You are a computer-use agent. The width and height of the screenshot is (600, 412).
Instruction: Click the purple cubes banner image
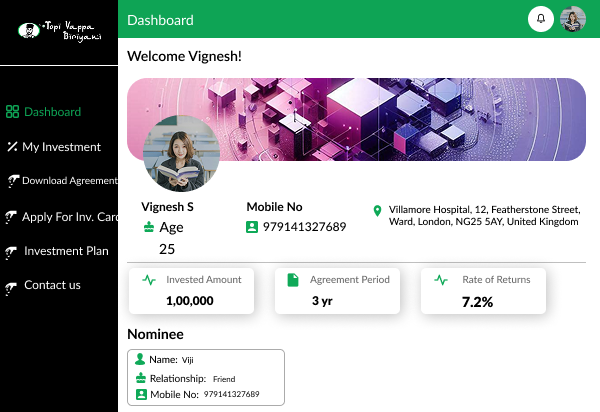pyautogui.click(x=356, y=119)
